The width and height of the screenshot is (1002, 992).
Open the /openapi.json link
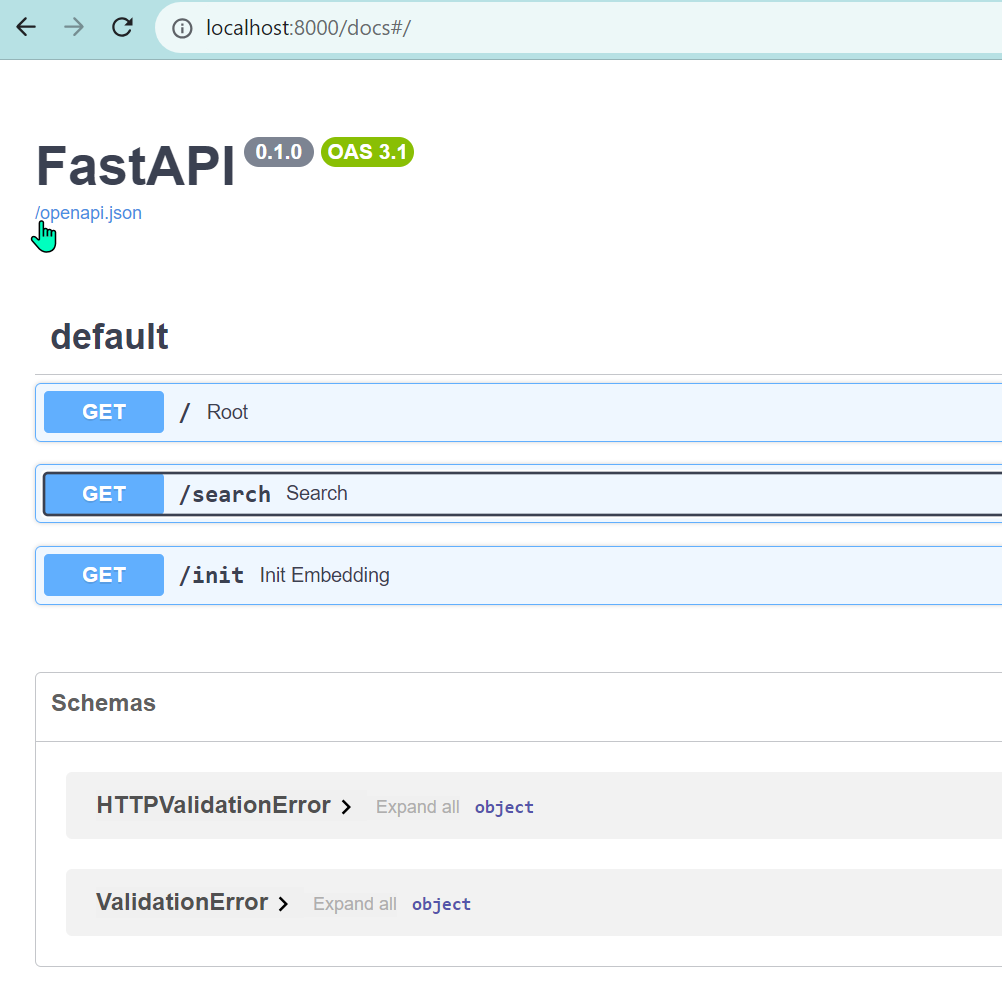88,213
